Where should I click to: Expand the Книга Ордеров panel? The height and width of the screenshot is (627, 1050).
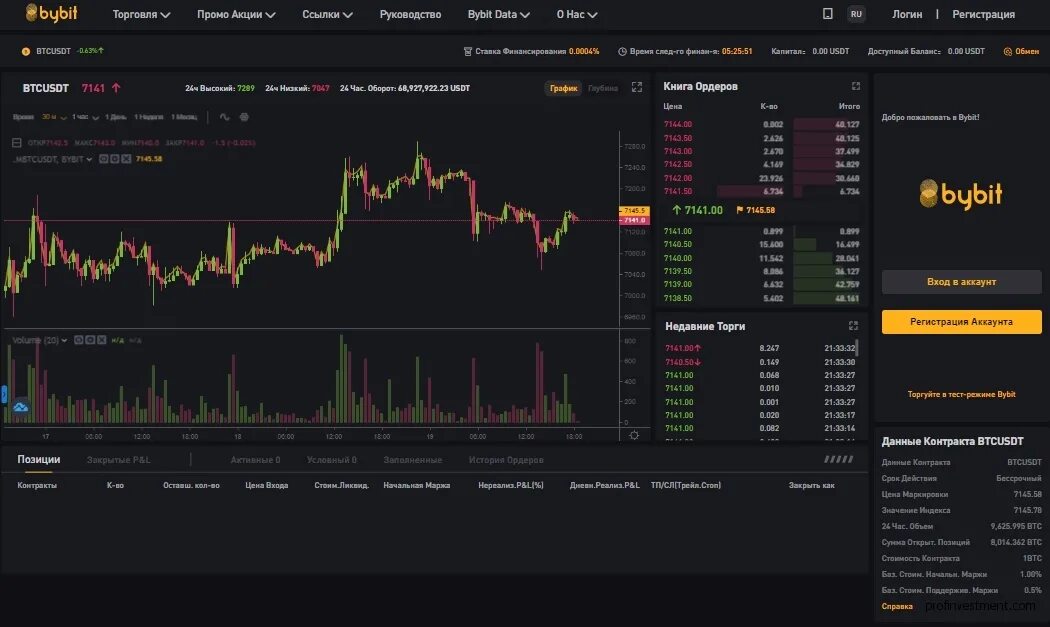[856, 86]
